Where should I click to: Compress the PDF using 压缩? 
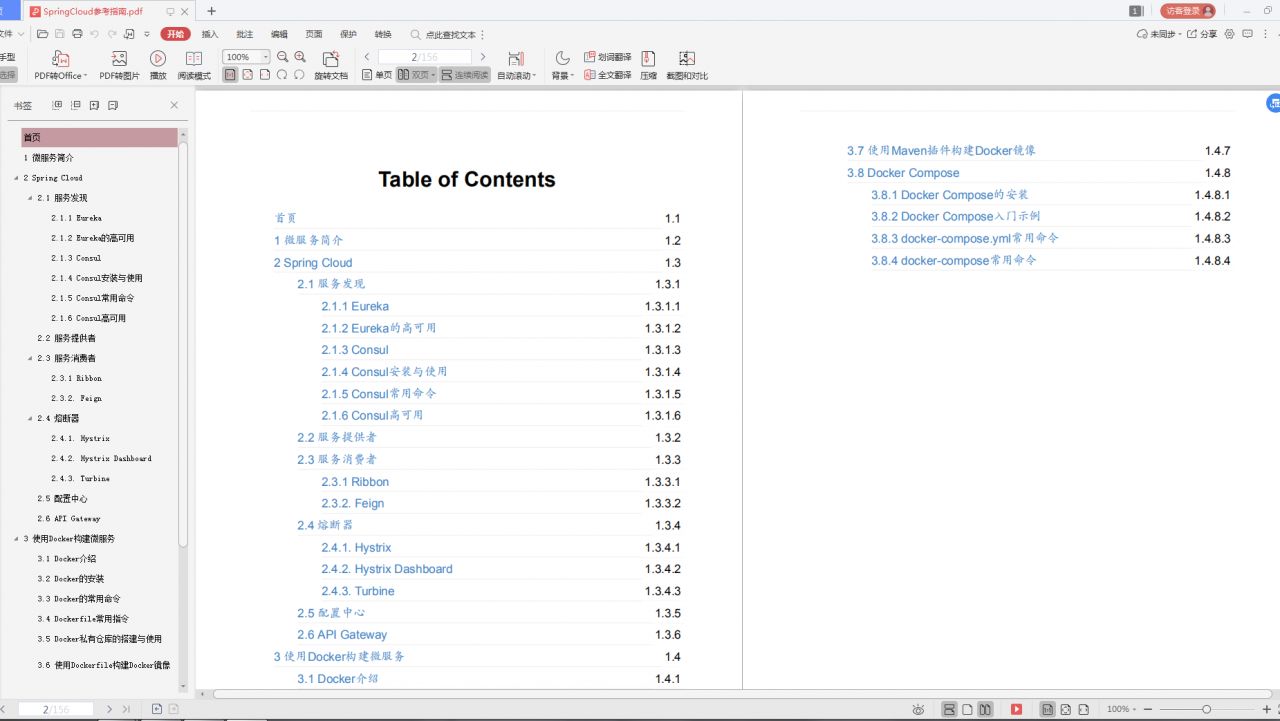[648, 64]
